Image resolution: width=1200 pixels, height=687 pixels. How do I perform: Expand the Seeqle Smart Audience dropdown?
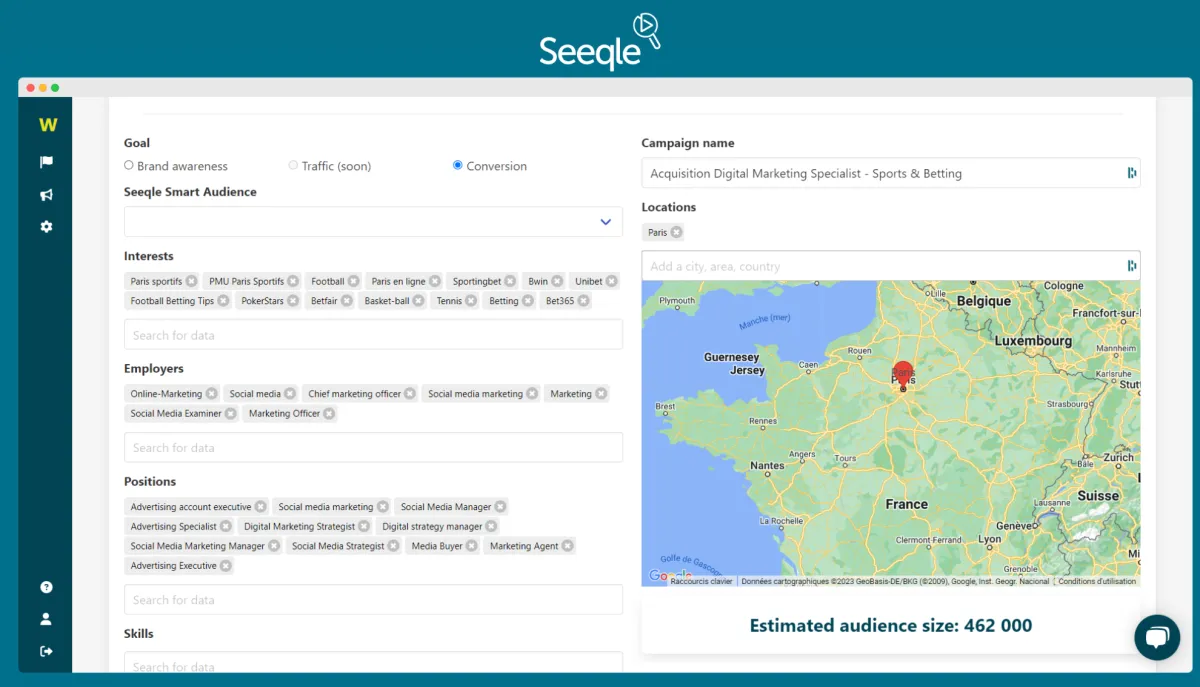coord(605,222)
